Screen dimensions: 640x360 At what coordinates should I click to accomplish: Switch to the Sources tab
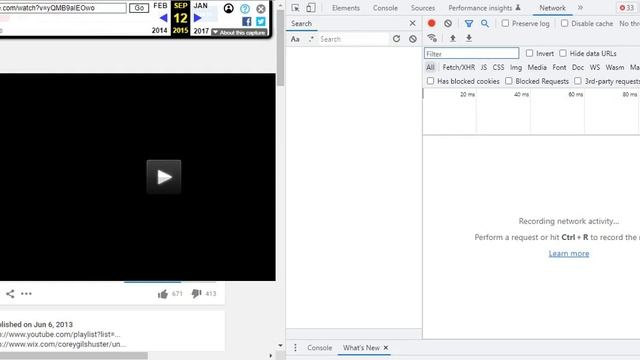coord(423,8)
